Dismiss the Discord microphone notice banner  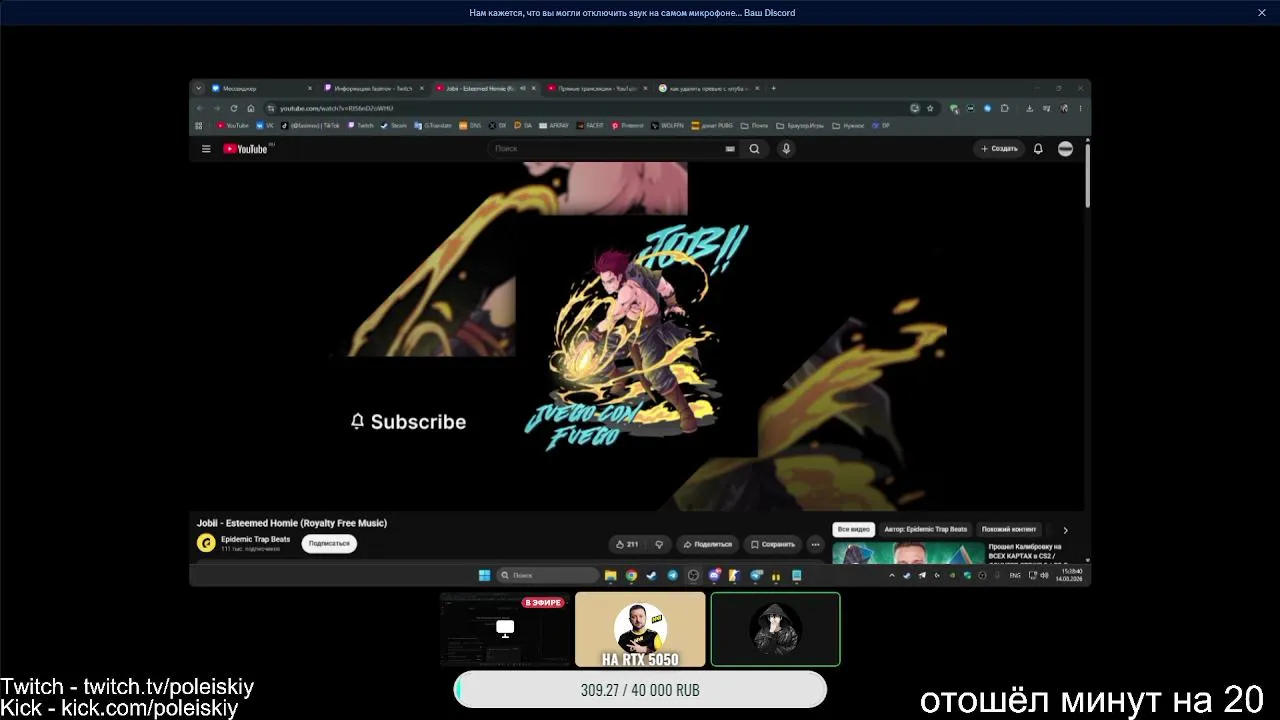(1261, 13)
